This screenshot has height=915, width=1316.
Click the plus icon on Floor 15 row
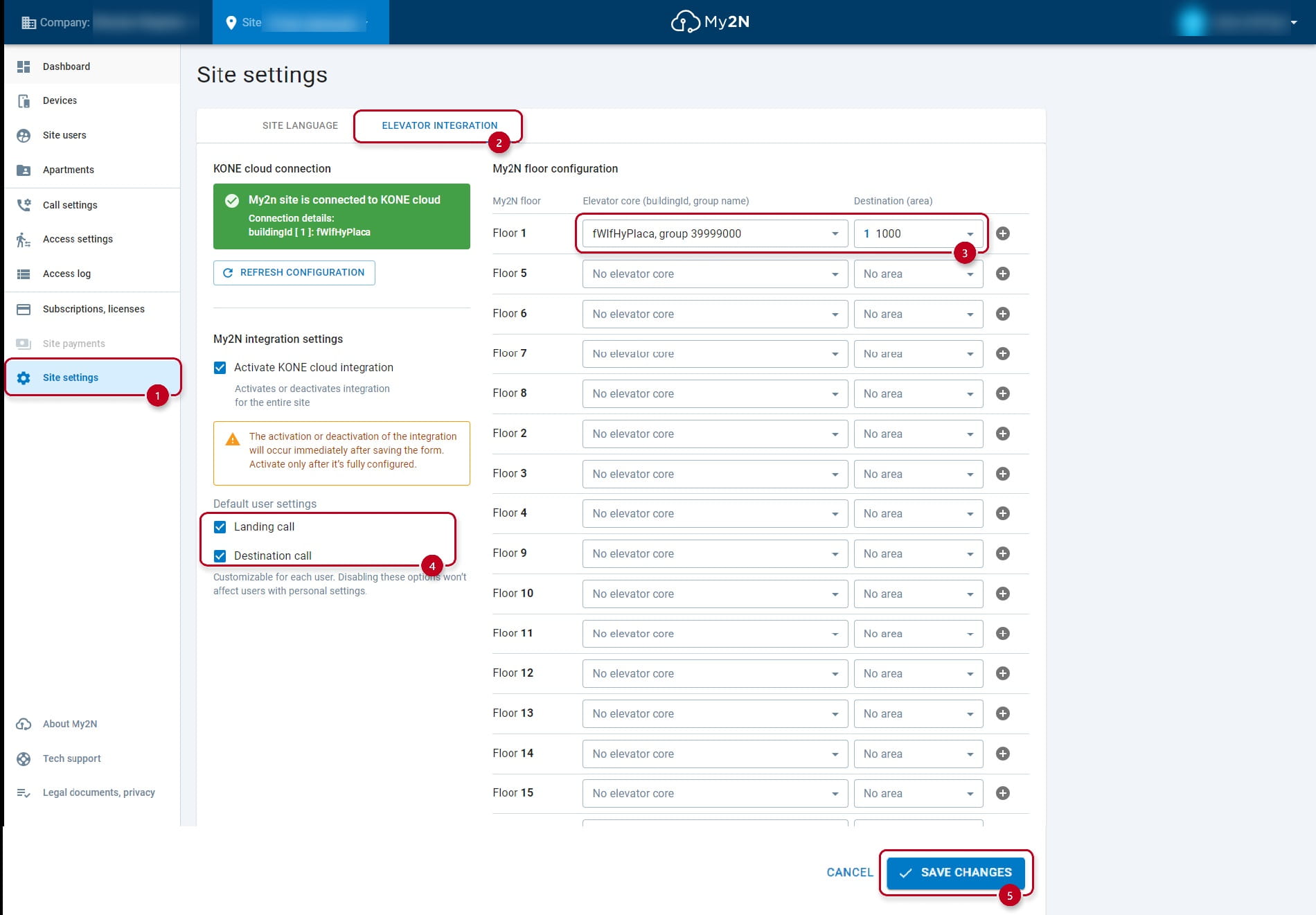tap(1002, 793)
